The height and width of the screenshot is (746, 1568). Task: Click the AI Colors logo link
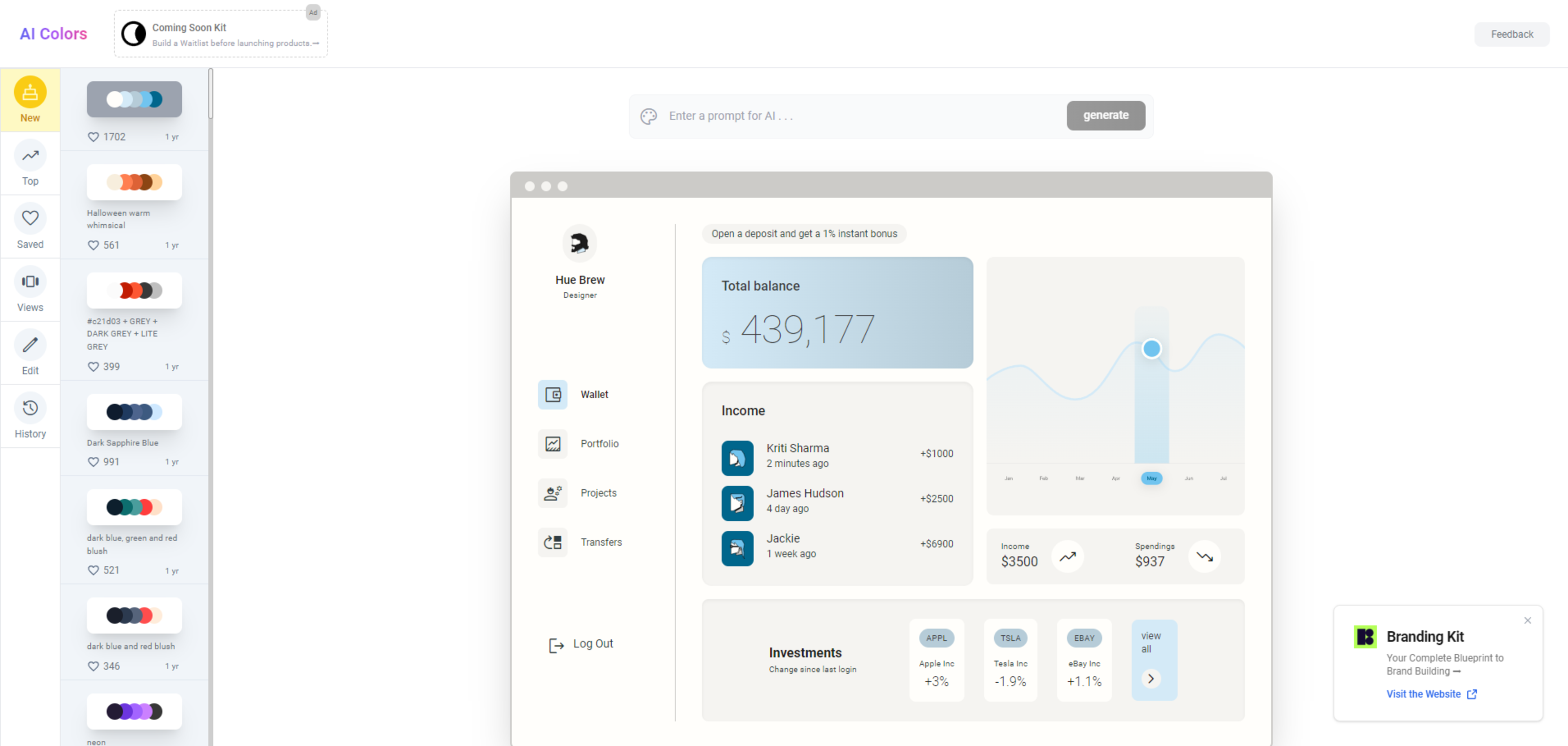click(53, 34)
